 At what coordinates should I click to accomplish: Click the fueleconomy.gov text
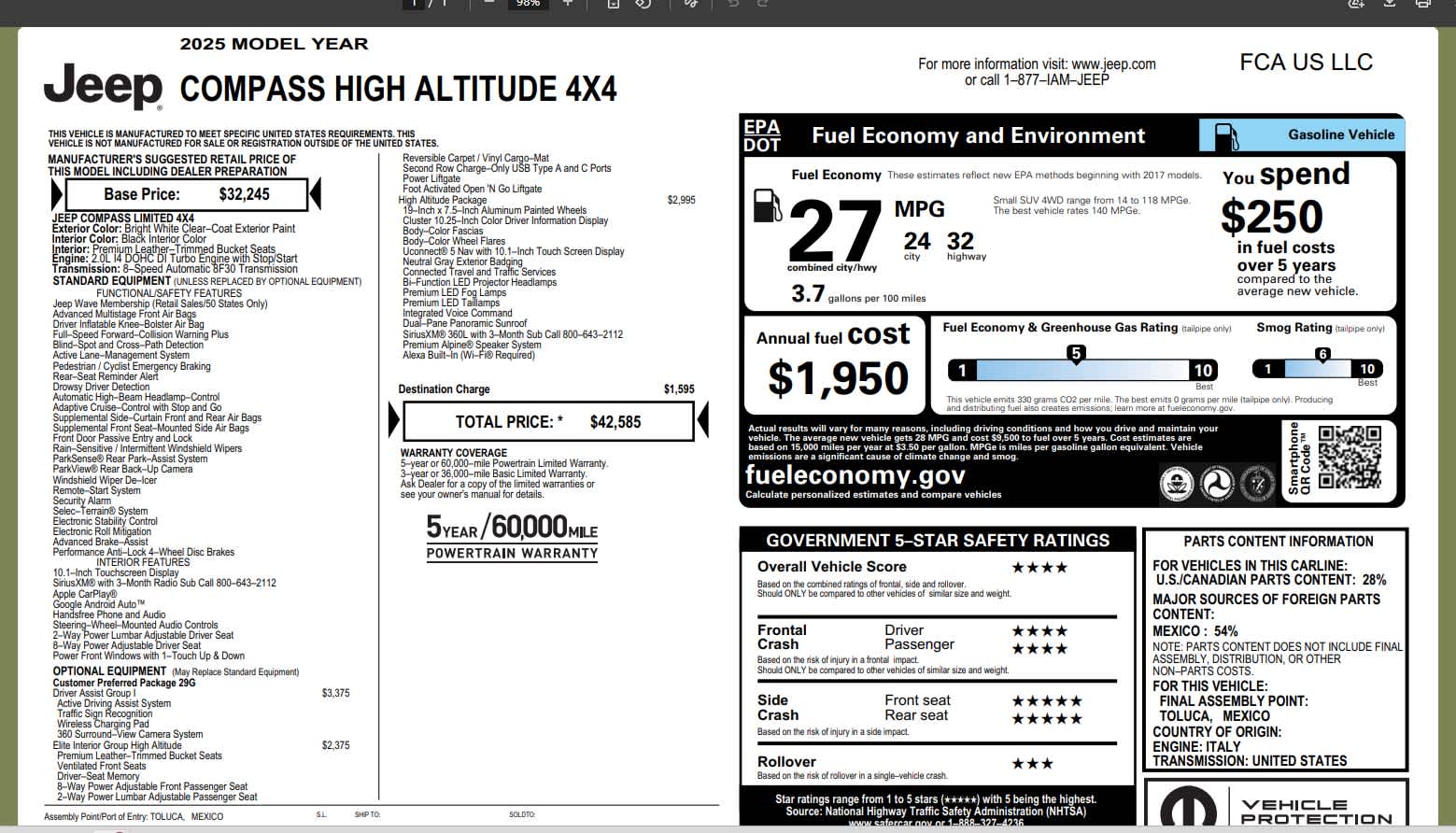(855, 475)
